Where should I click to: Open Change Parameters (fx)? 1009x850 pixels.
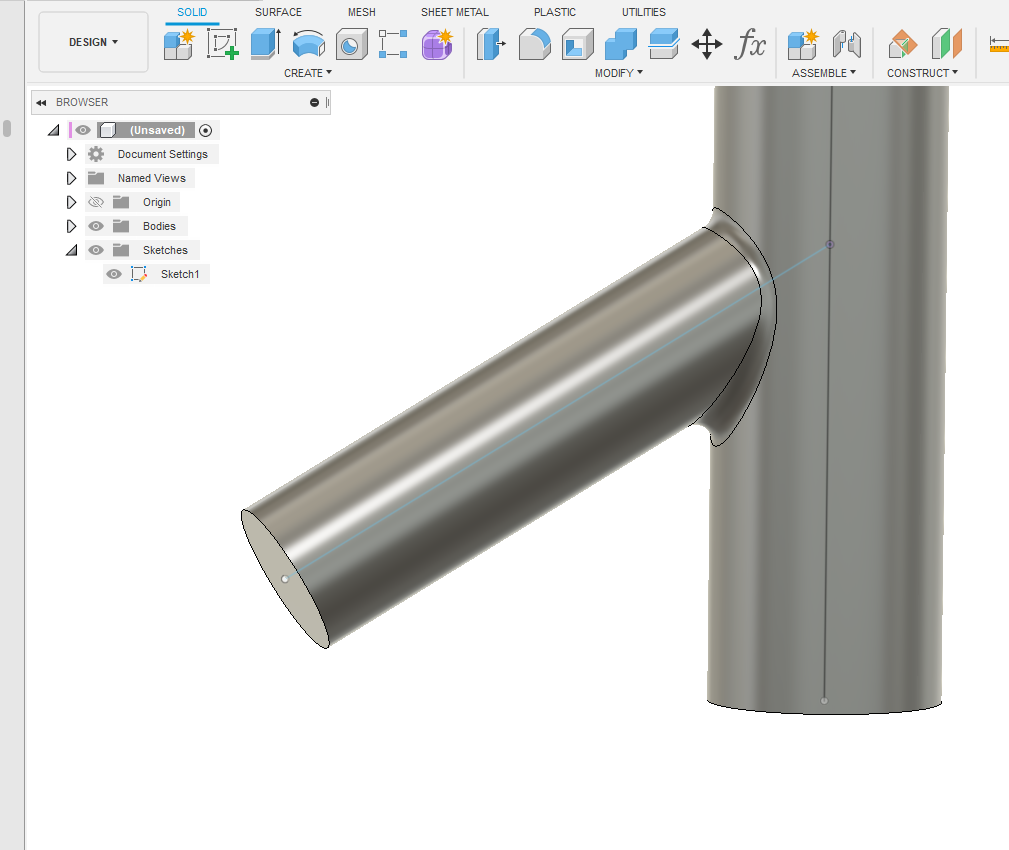click(x=750, y=45)
